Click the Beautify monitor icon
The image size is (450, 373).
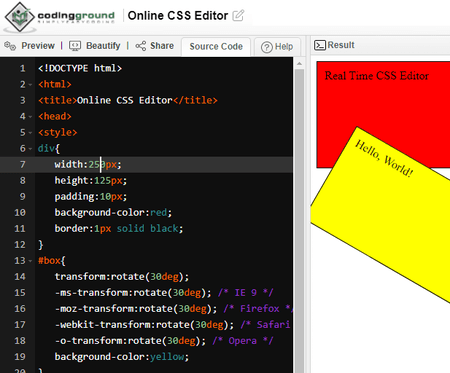pos(75,46)
